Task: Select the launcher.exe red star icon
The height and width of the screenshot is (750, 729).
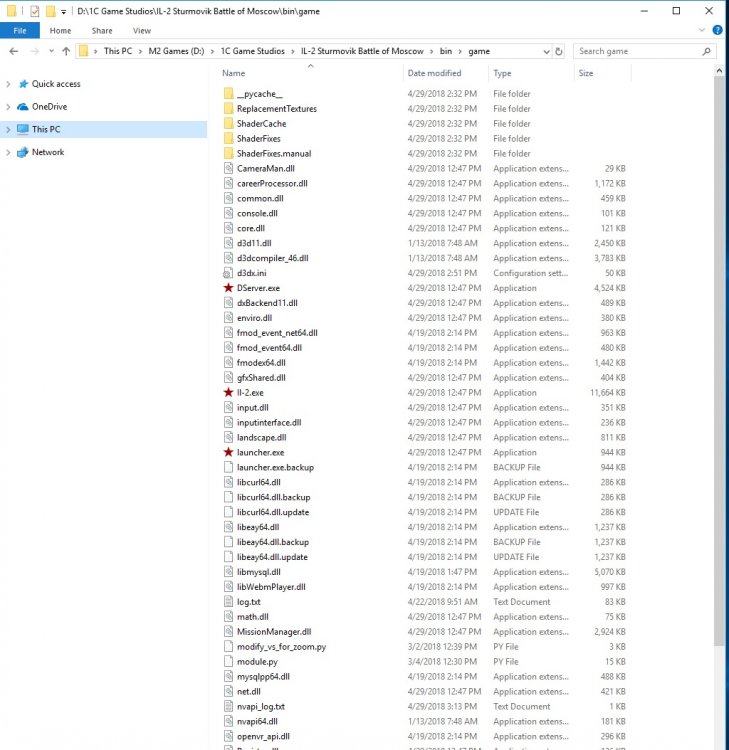Action: [229, 452]
